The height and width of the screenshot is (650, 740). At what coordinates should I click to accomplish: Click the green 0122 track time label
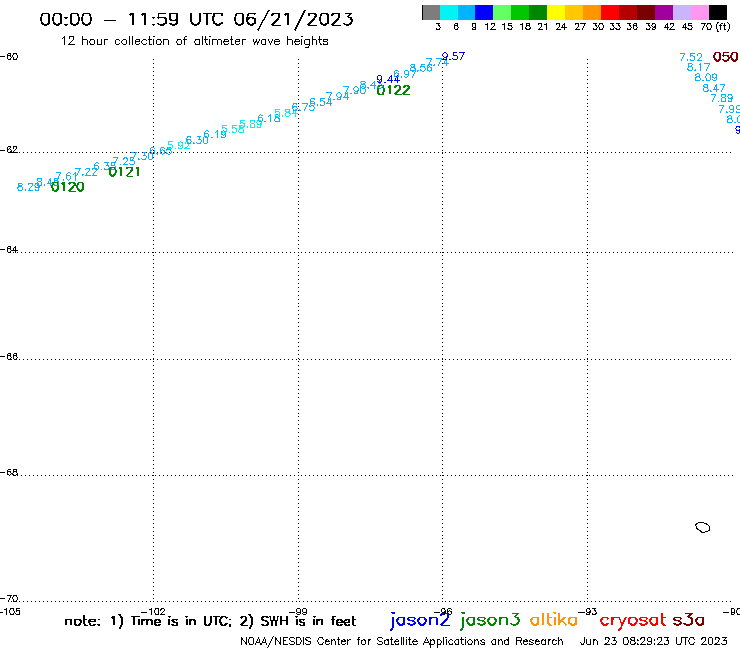click(394, 90)
